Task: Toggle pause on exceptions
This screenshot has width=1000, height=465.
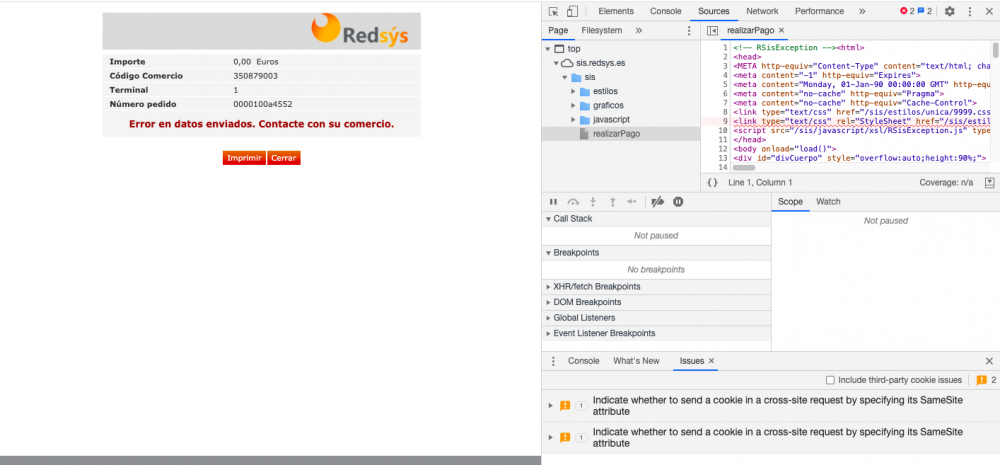Action: click(678, 202)
